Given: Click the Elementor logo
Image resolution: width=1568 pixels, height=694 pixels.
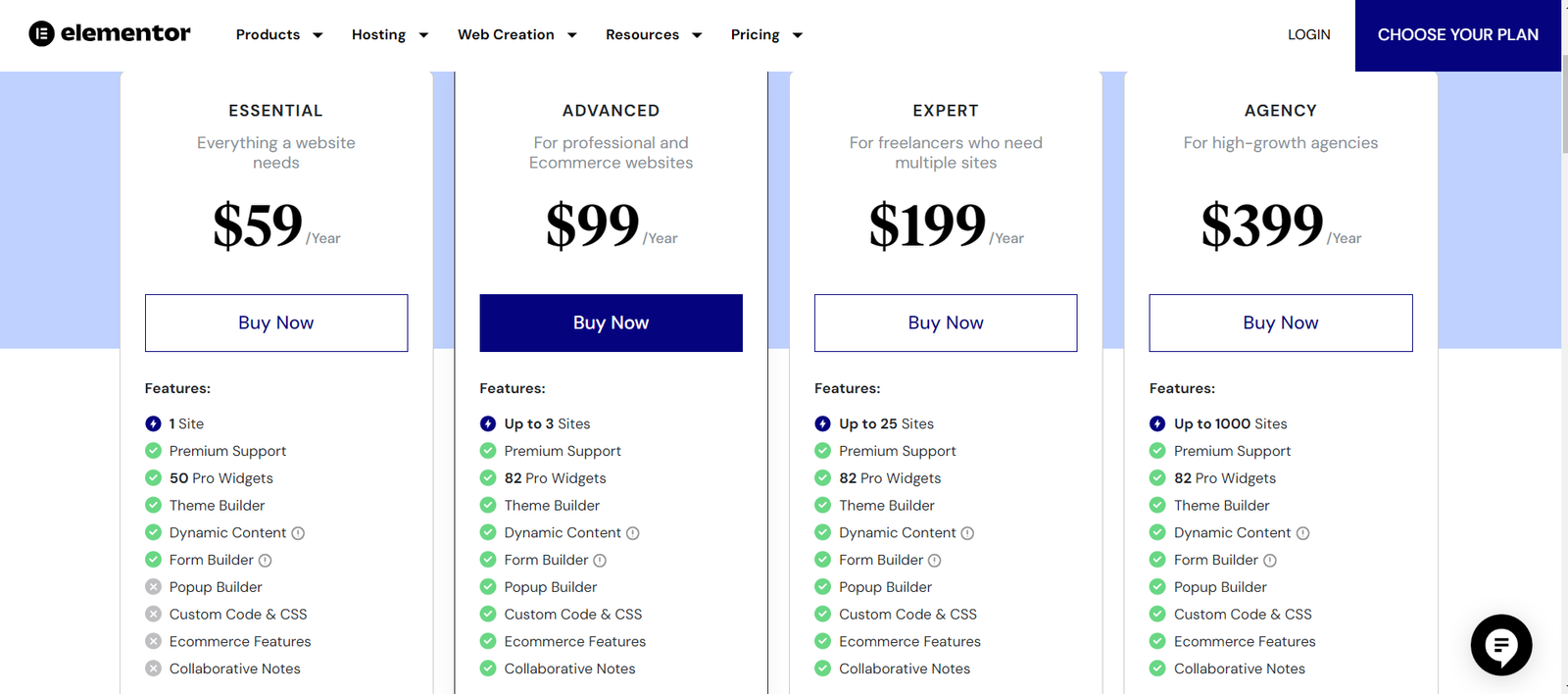Looking at the screenshot, I should click(x=110, y=34).
